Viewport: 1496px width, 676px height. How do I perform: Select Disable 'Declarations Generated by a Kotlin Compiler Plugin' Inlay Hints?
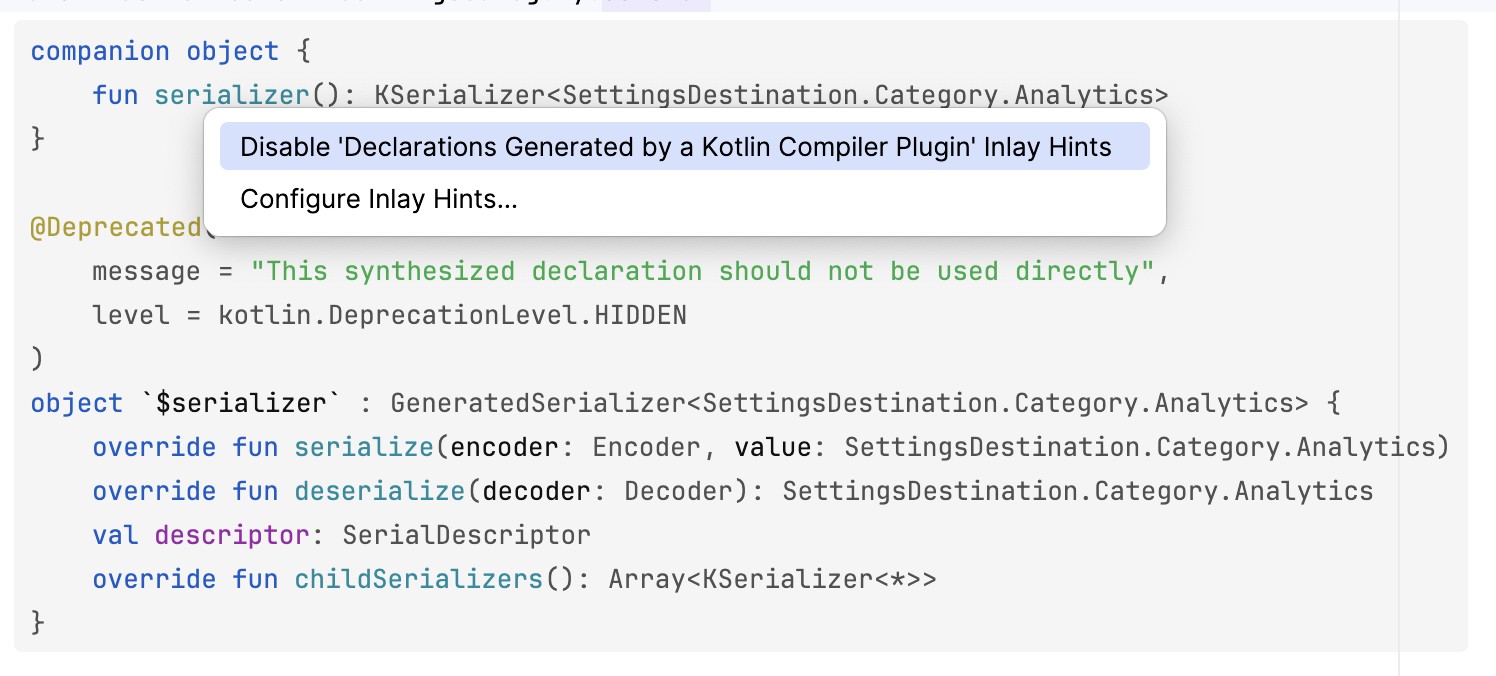[684, 147]
